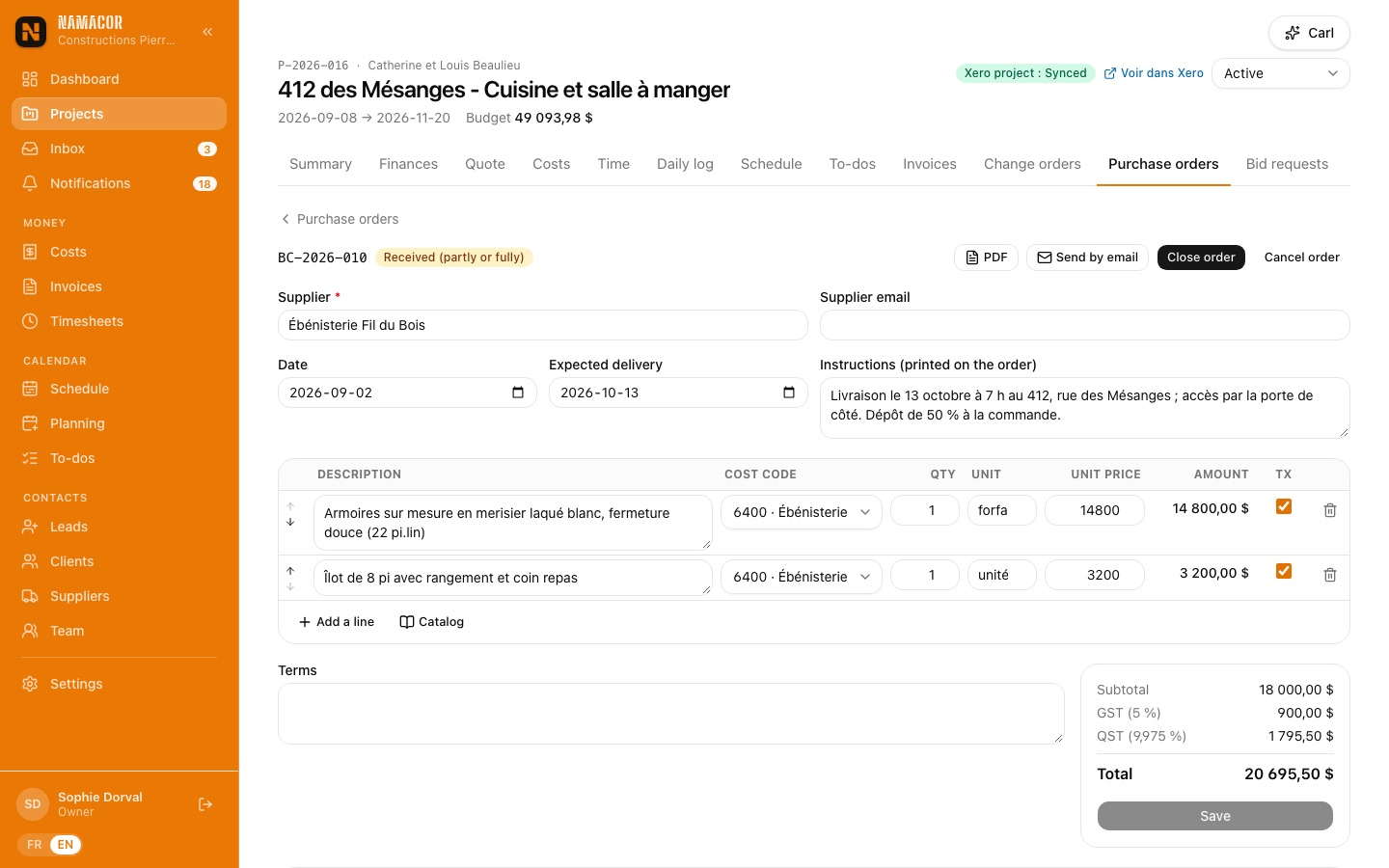Save the purchase order
Image resolution: width=1389 pixels, height=868 pixels.
tap(1215, 816)
